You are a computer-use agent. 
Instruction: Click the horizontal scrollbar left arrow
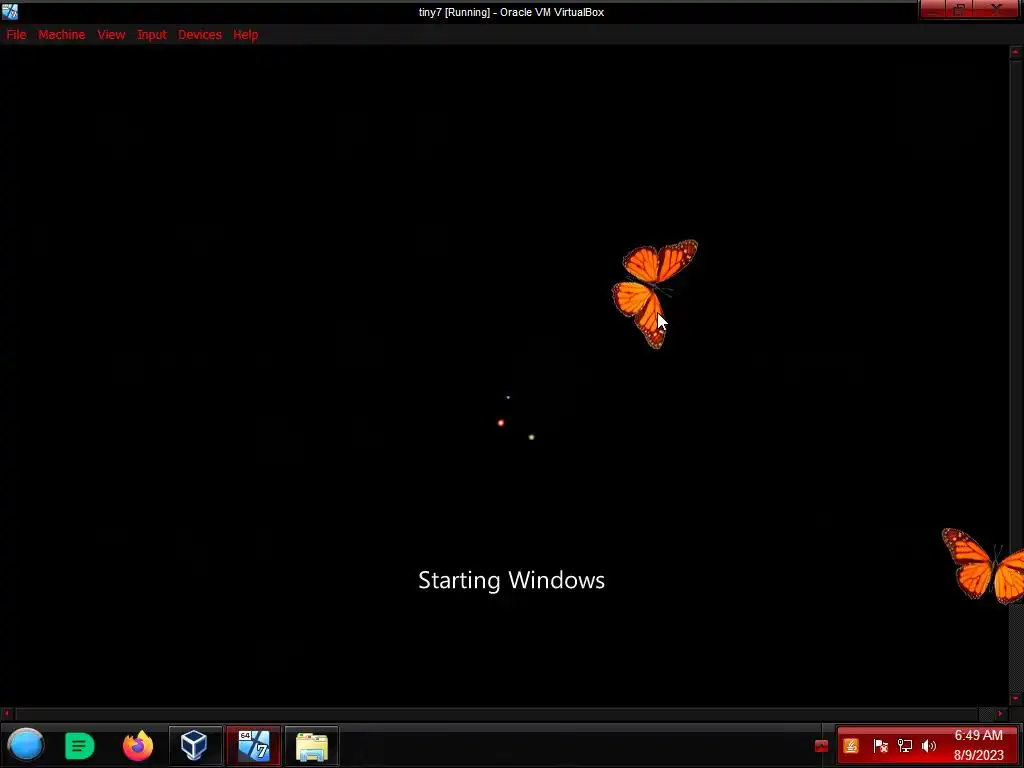tap(7, 714)
